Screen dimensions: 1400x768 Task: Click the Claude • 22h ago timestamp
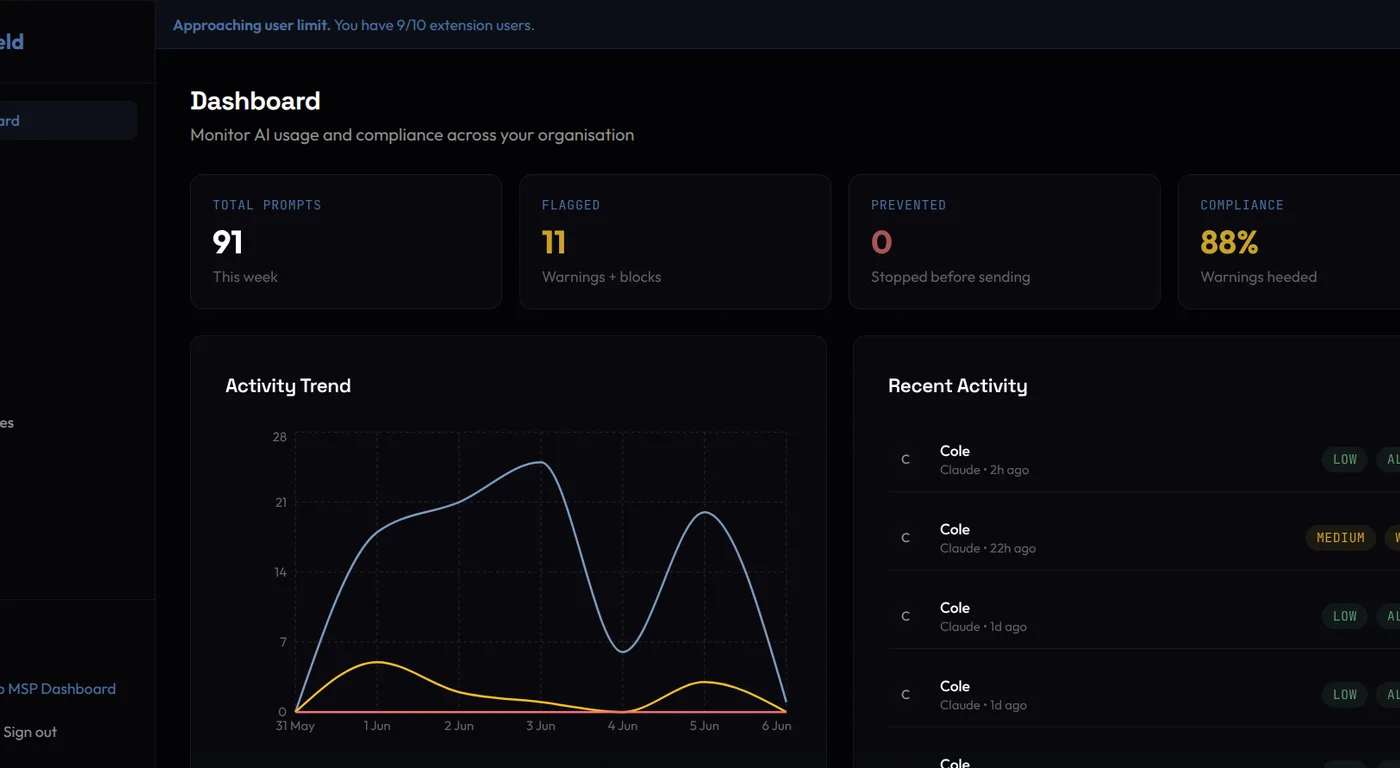coord(988,549)
